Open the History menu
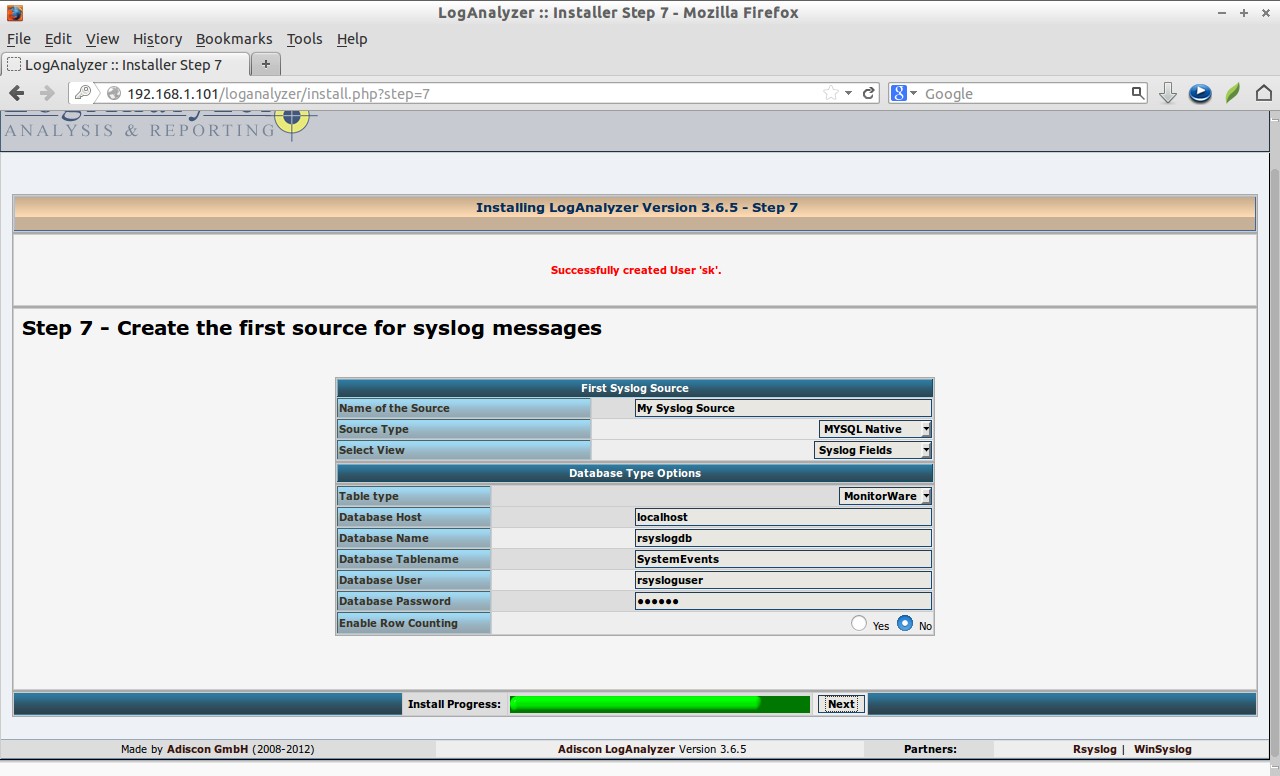Image resolution: width=1280 pixels, height=776 pixels. click(157, 39)
